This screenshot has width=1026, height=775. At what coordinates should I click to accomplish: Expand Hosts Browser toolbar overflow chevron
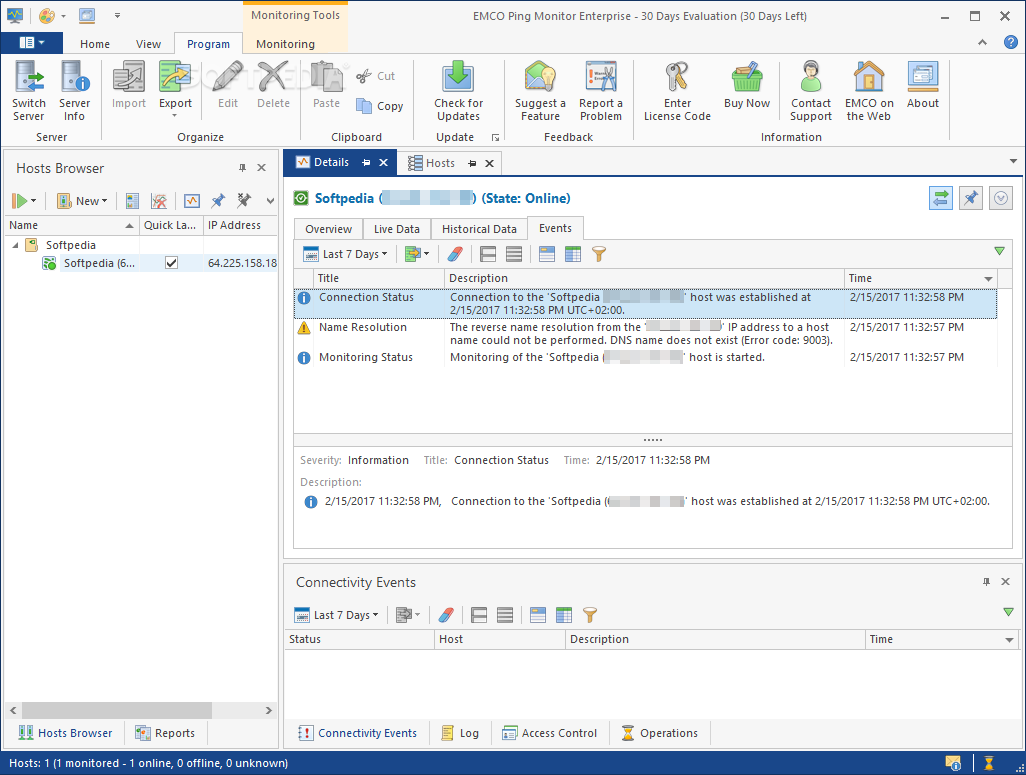tap(270, 201)
